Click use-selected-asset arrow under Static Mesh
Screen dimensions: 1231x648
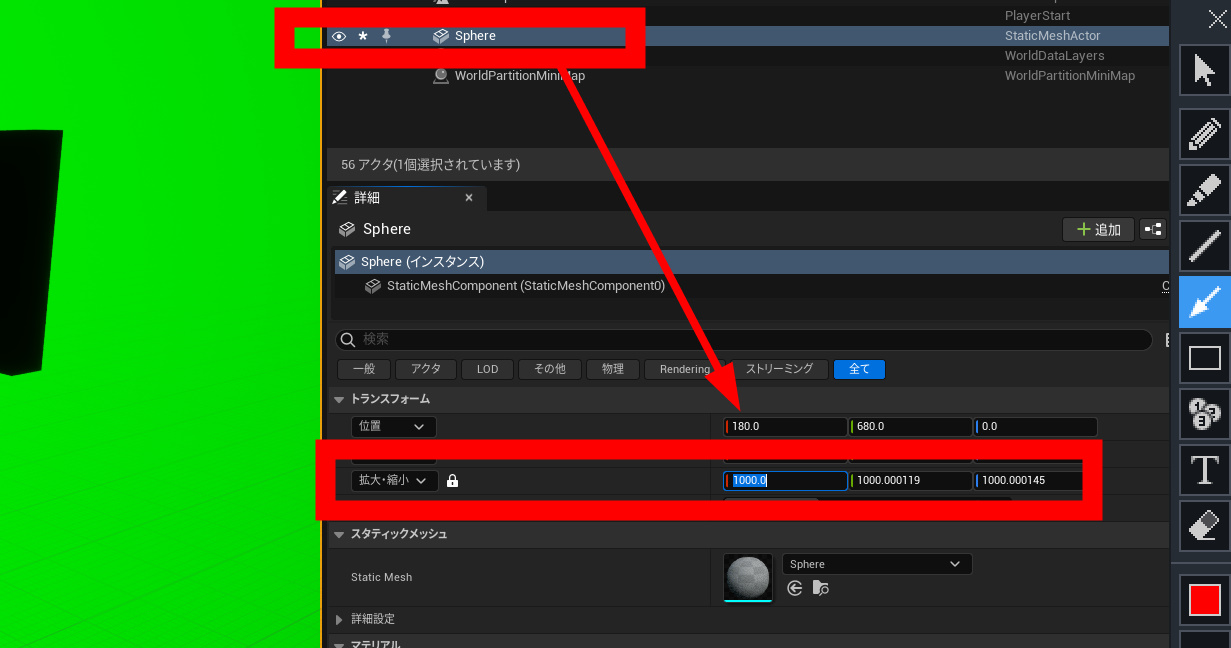(x=795, y=588)
